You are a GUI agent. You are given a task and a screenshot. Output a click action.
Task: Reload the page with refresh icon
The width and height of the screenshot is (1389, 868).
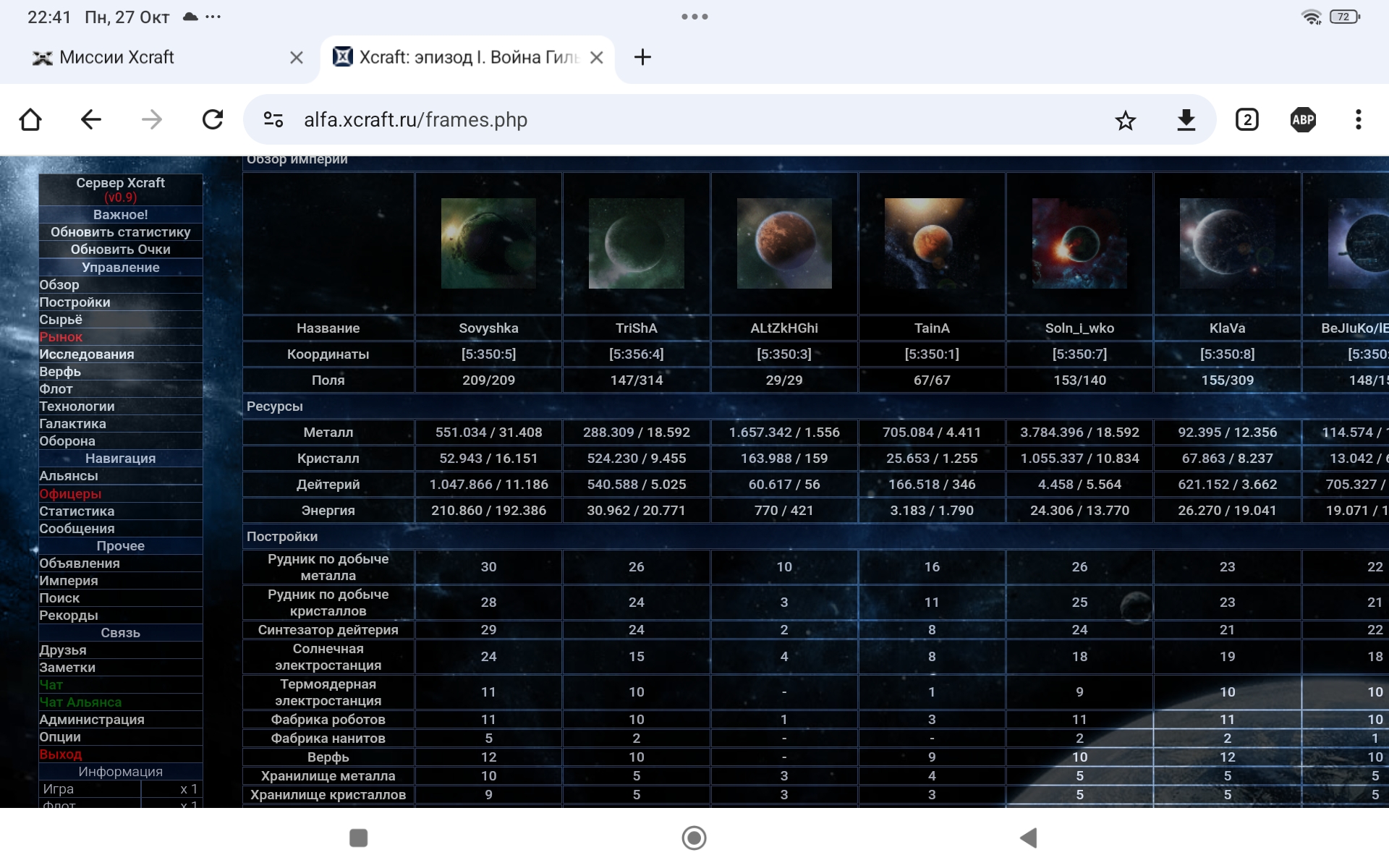pyautogui.click(x=213, y=119)
